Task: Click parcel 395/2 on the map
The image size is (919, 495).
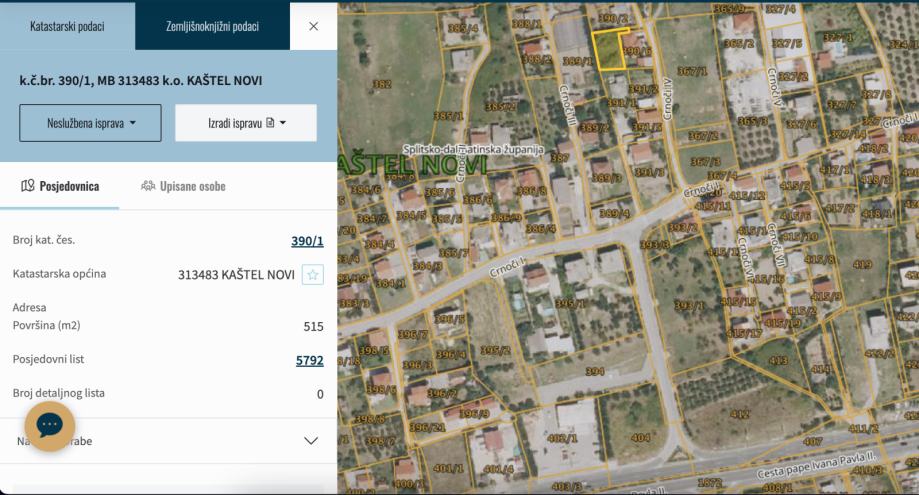Action: pyautogui.click(x=495, y=350)
